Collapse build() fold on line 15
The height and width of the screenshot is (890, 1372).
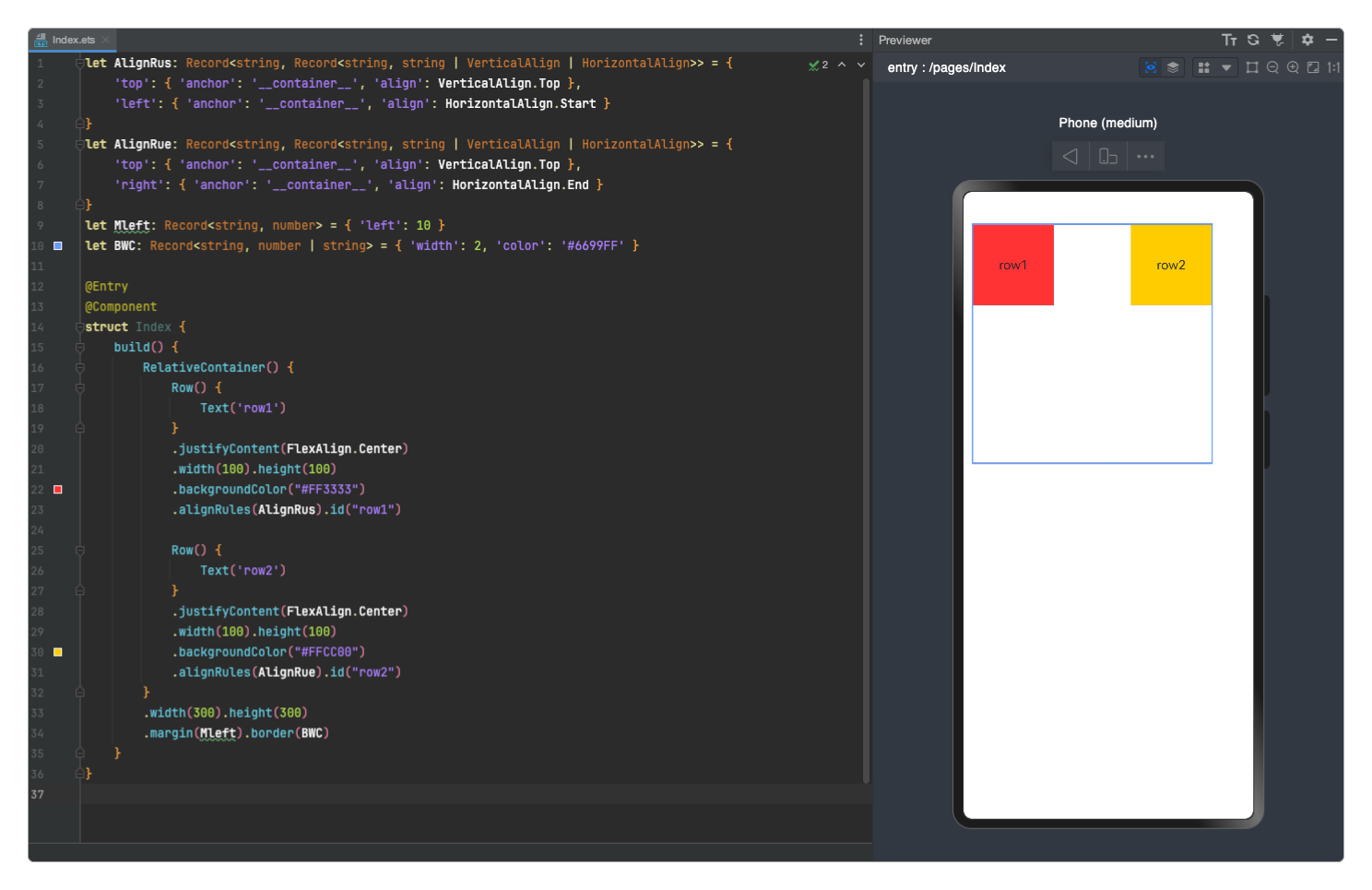[80, 347]
